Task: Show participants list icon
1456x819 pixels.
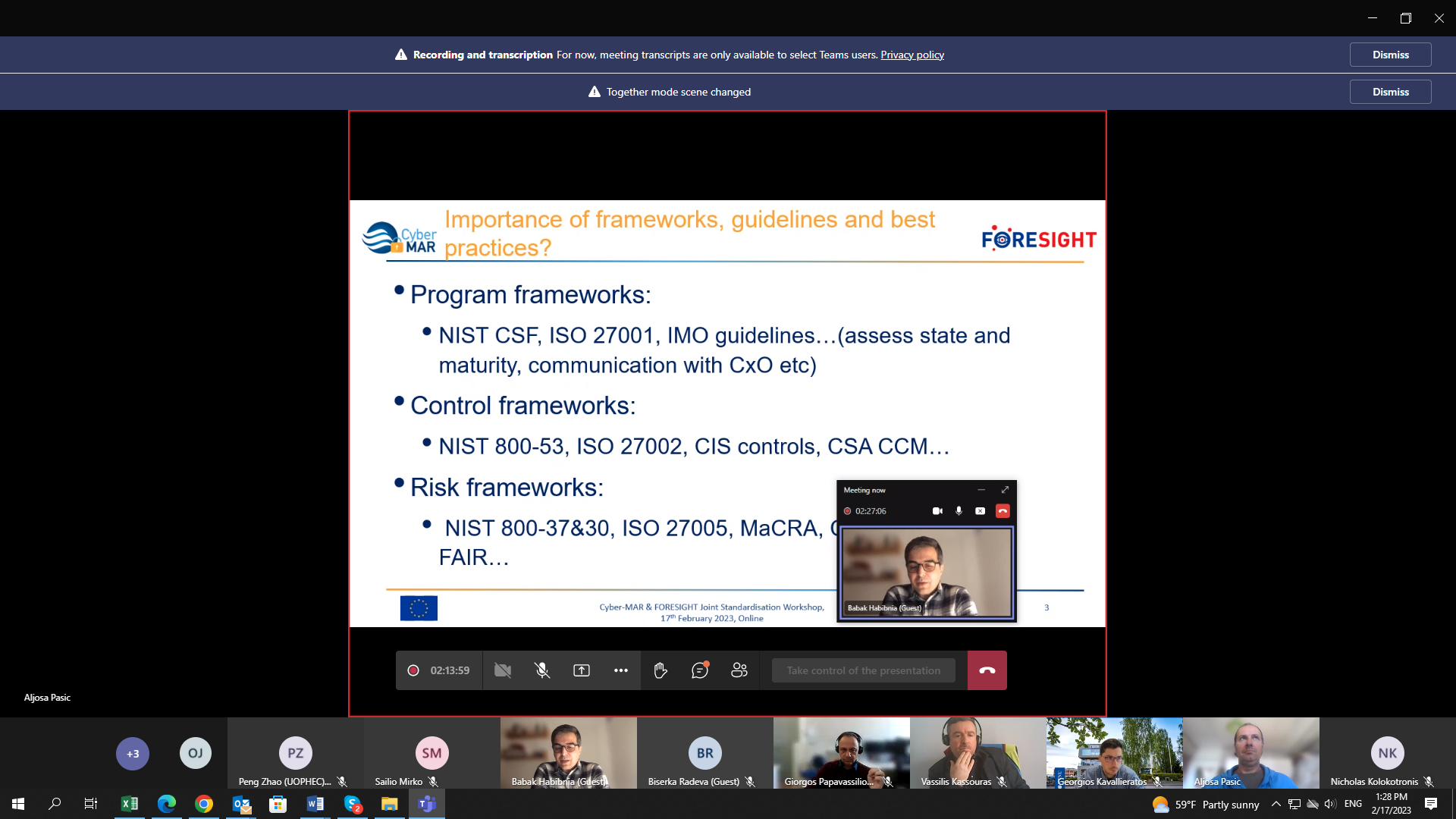Action: click(x=739, y=670)
